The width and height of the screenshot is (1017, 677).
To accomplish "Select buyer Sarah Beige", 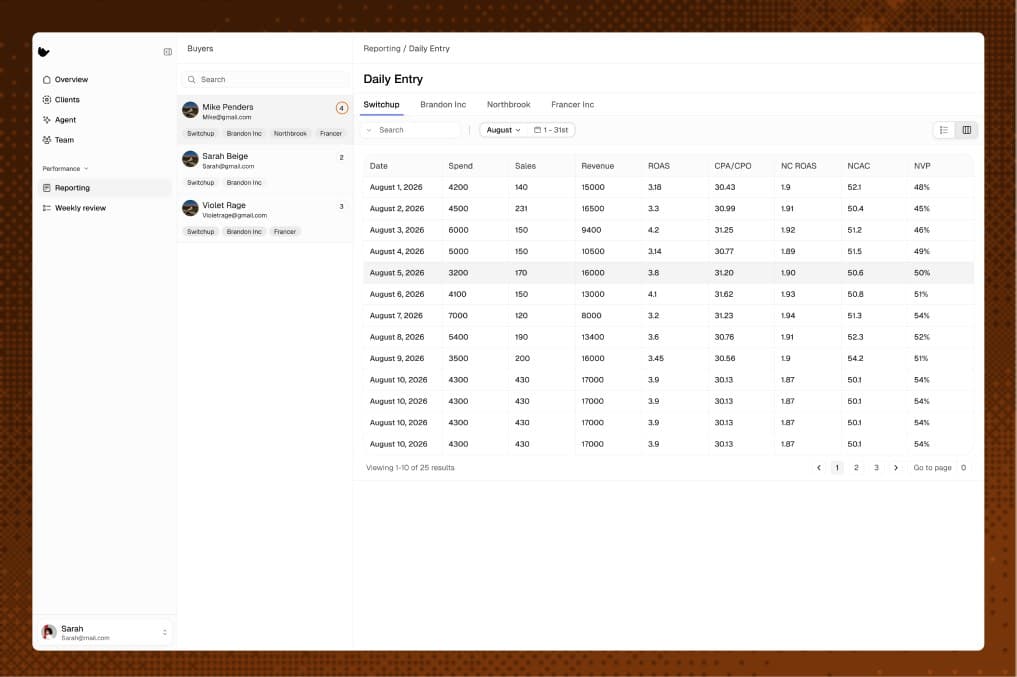I will 265,169.
